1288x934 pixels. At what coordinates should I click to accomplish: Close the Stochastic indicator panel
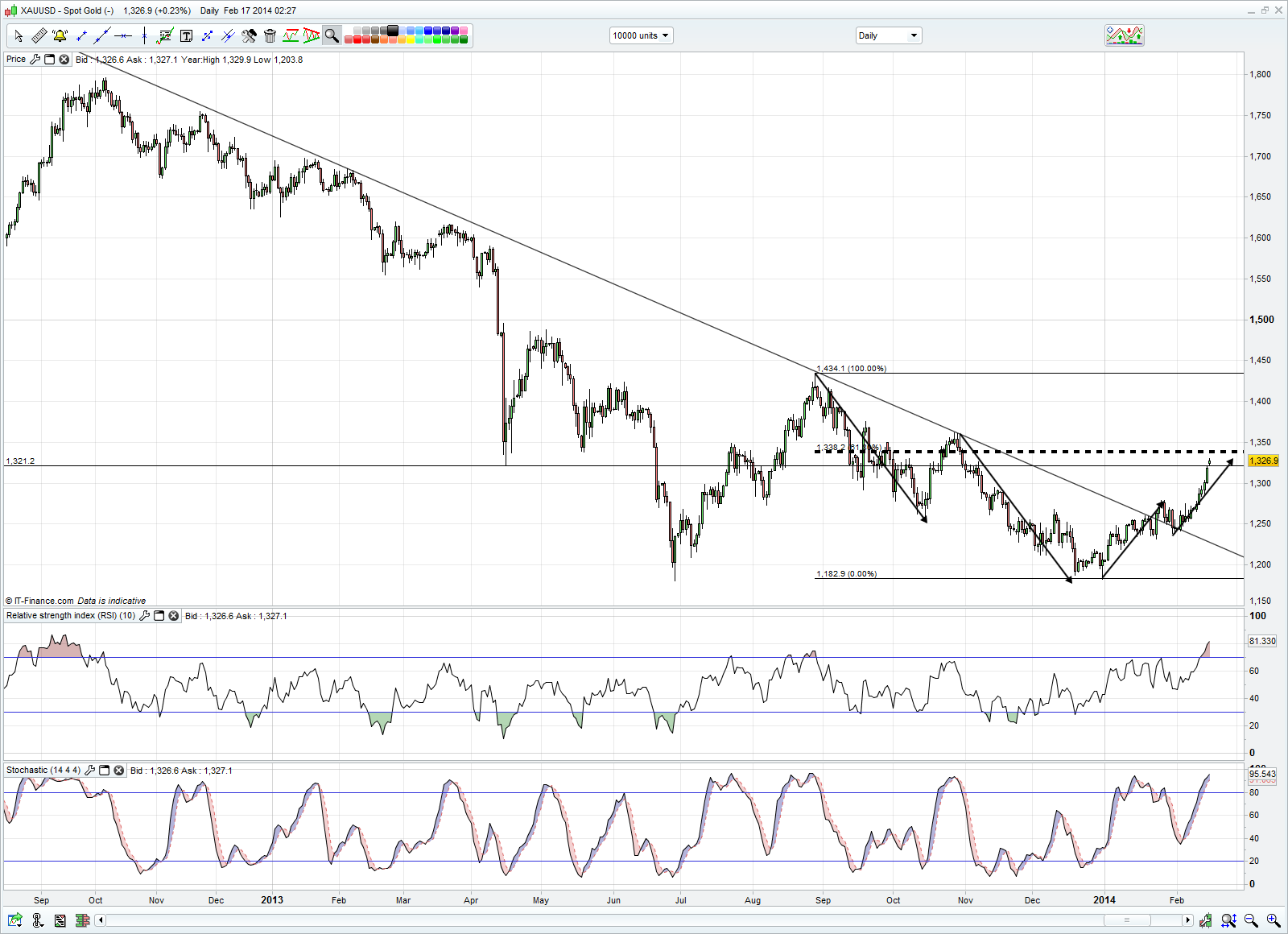pos(118,771)
